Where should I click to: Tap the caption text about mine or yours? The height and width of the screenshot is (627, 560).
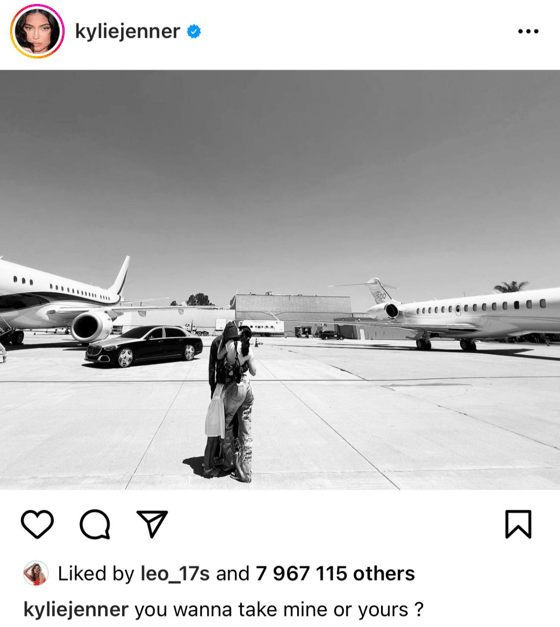tap(279, 610)
